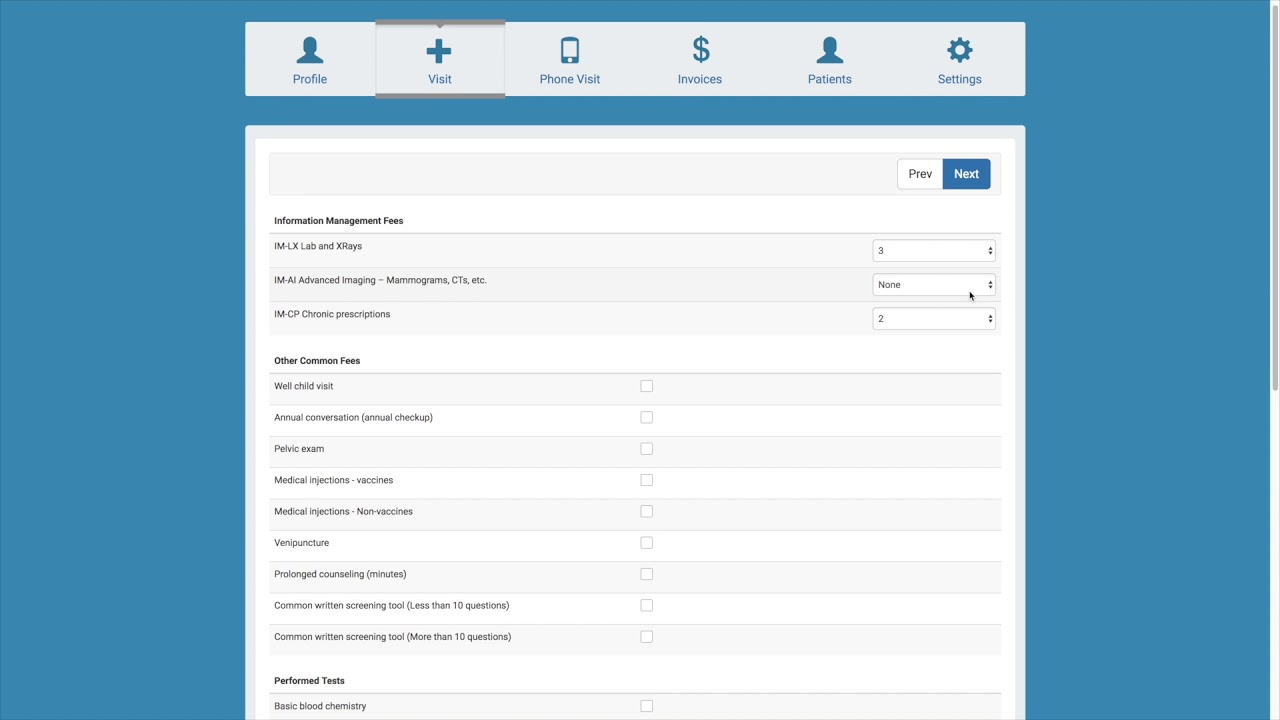The image size is (1280, 720).
Task: Tick Annual conversation checkbox
Action: (647, 417)
